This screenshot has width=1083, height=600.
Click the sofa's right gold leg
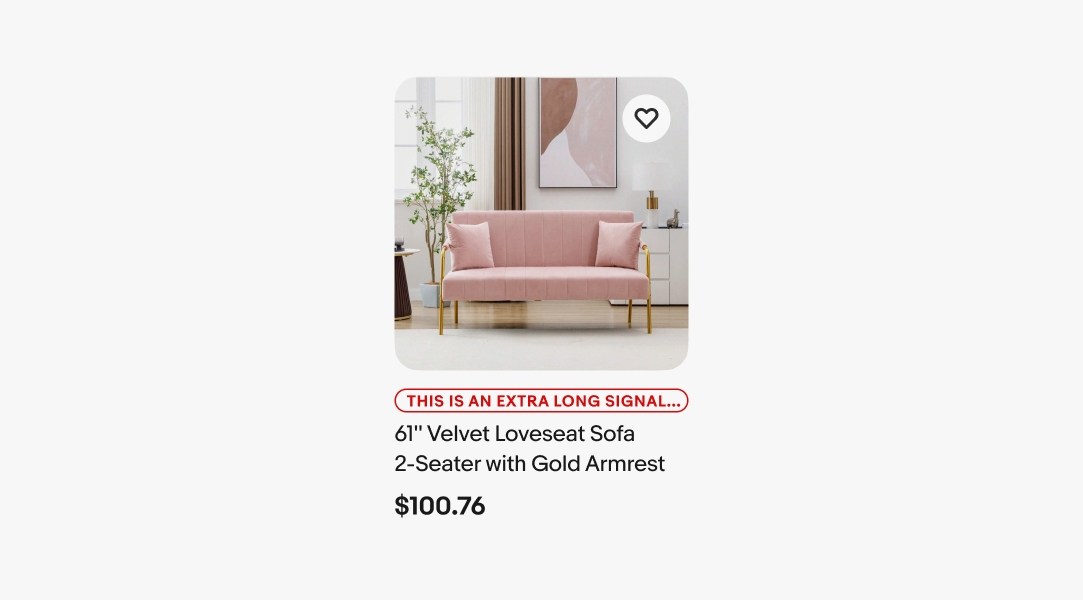tap(648, 317)
